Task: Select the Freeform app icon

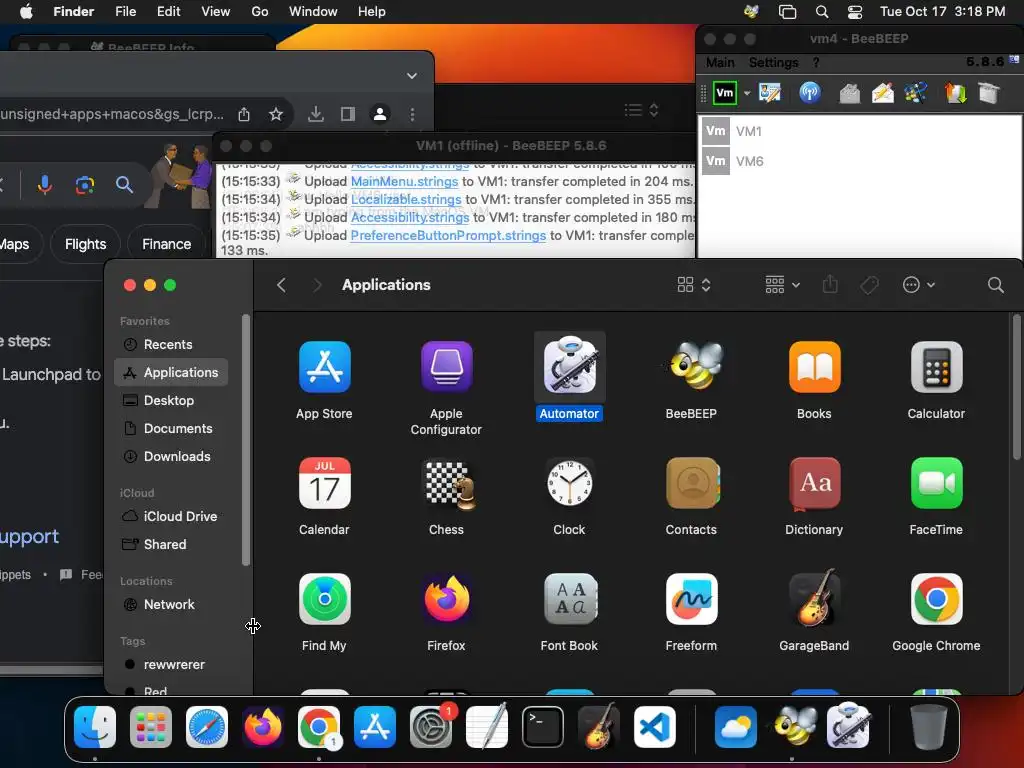Action: pos(692,600)
